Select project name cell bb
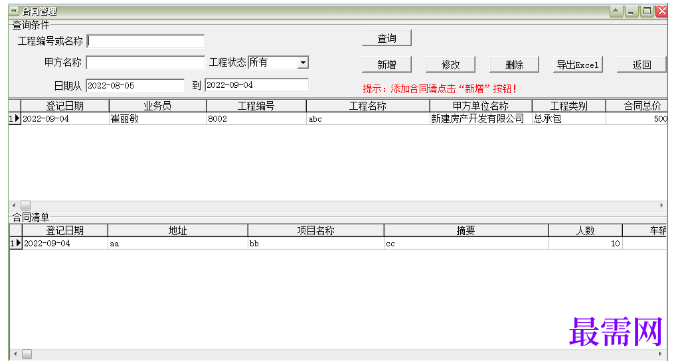Viewport: 681px width, 363px height. pos(316,243)
